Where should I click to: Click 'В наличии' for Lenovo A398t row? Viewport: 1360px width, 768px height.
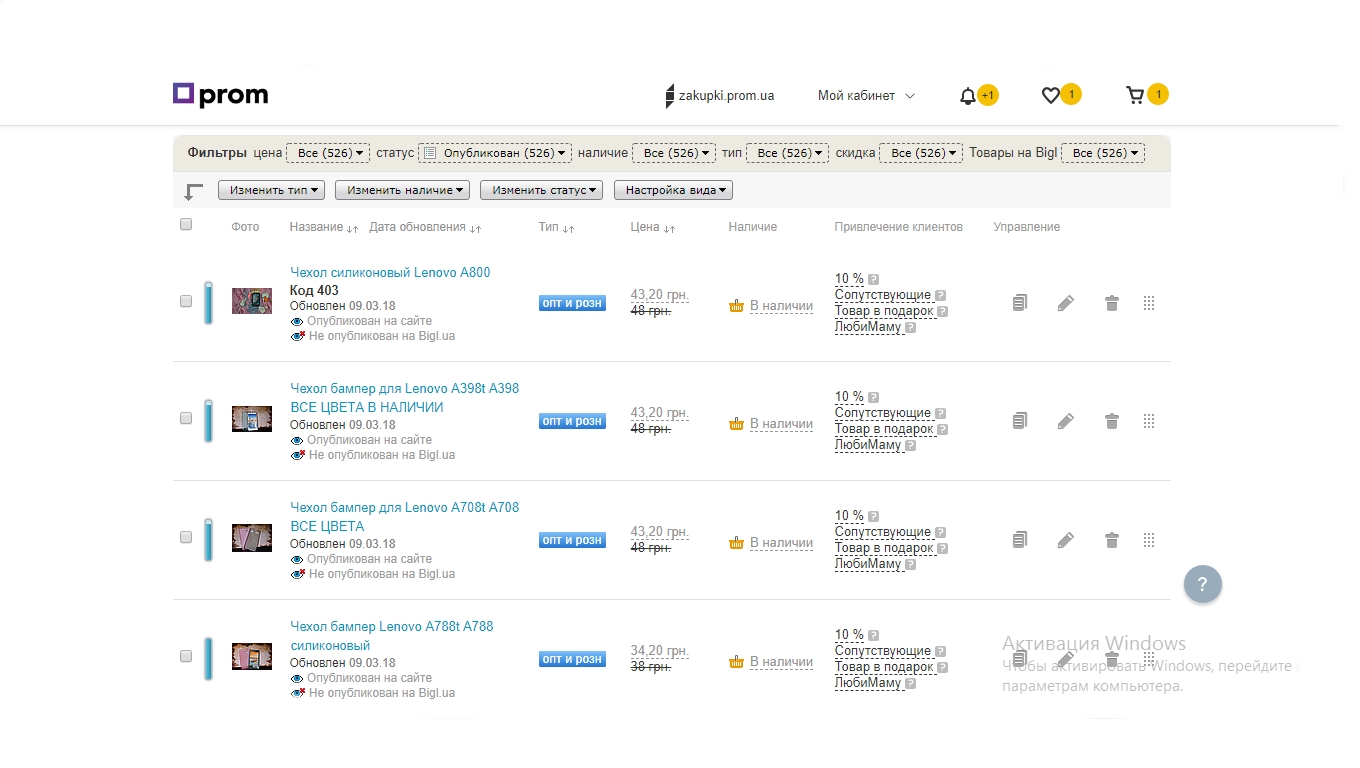point(781,424)
